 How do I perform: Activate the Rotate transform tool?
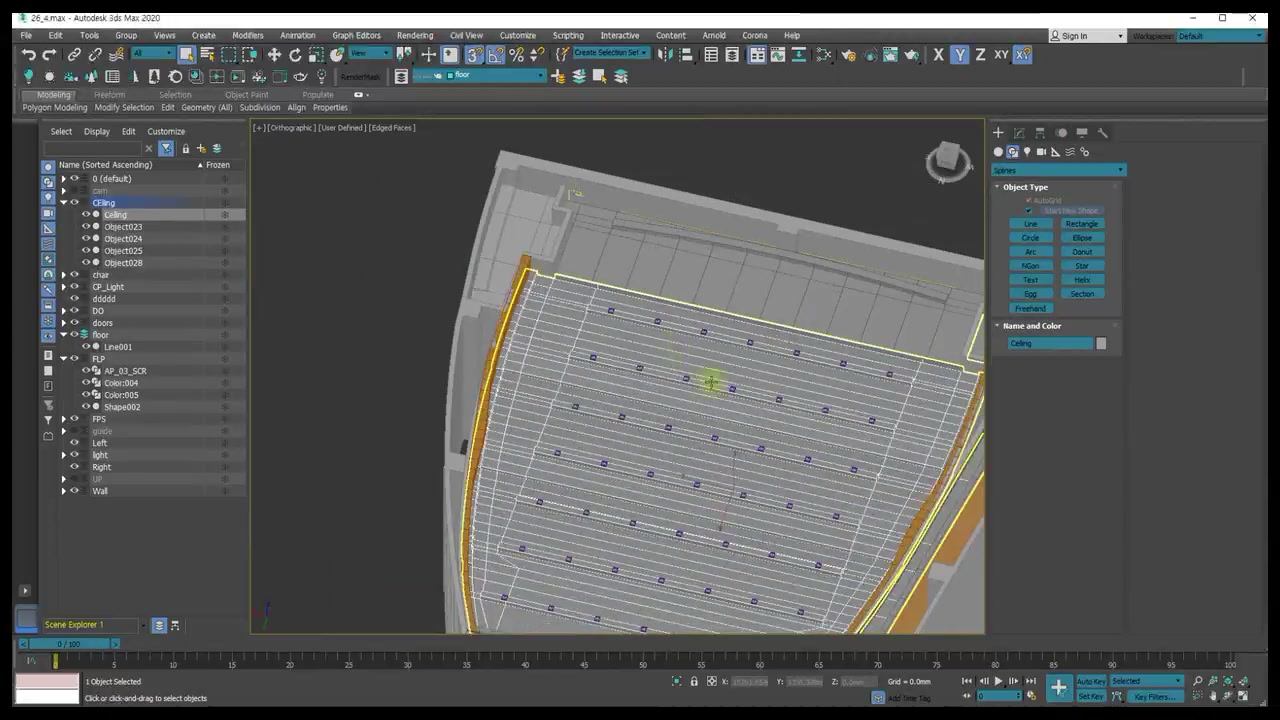295,55
